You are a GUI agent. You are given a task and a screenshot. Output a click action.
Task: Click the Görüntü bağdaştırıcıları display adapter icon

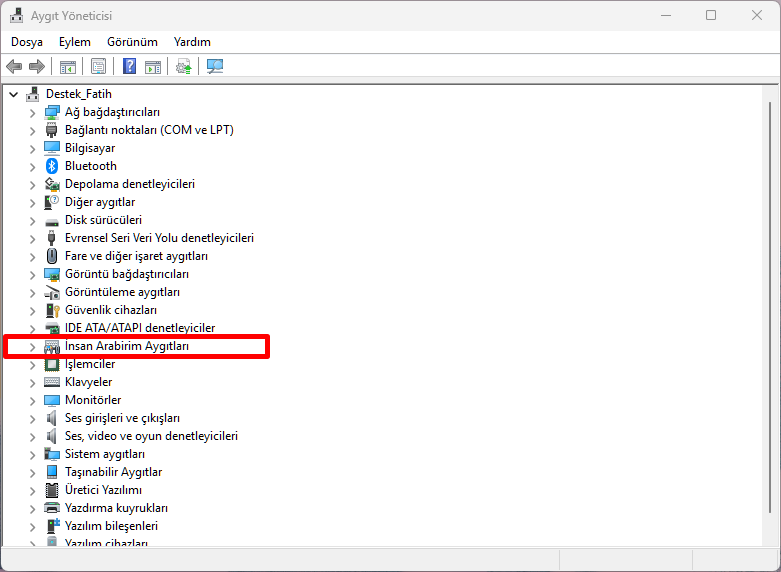click(52, 274)
